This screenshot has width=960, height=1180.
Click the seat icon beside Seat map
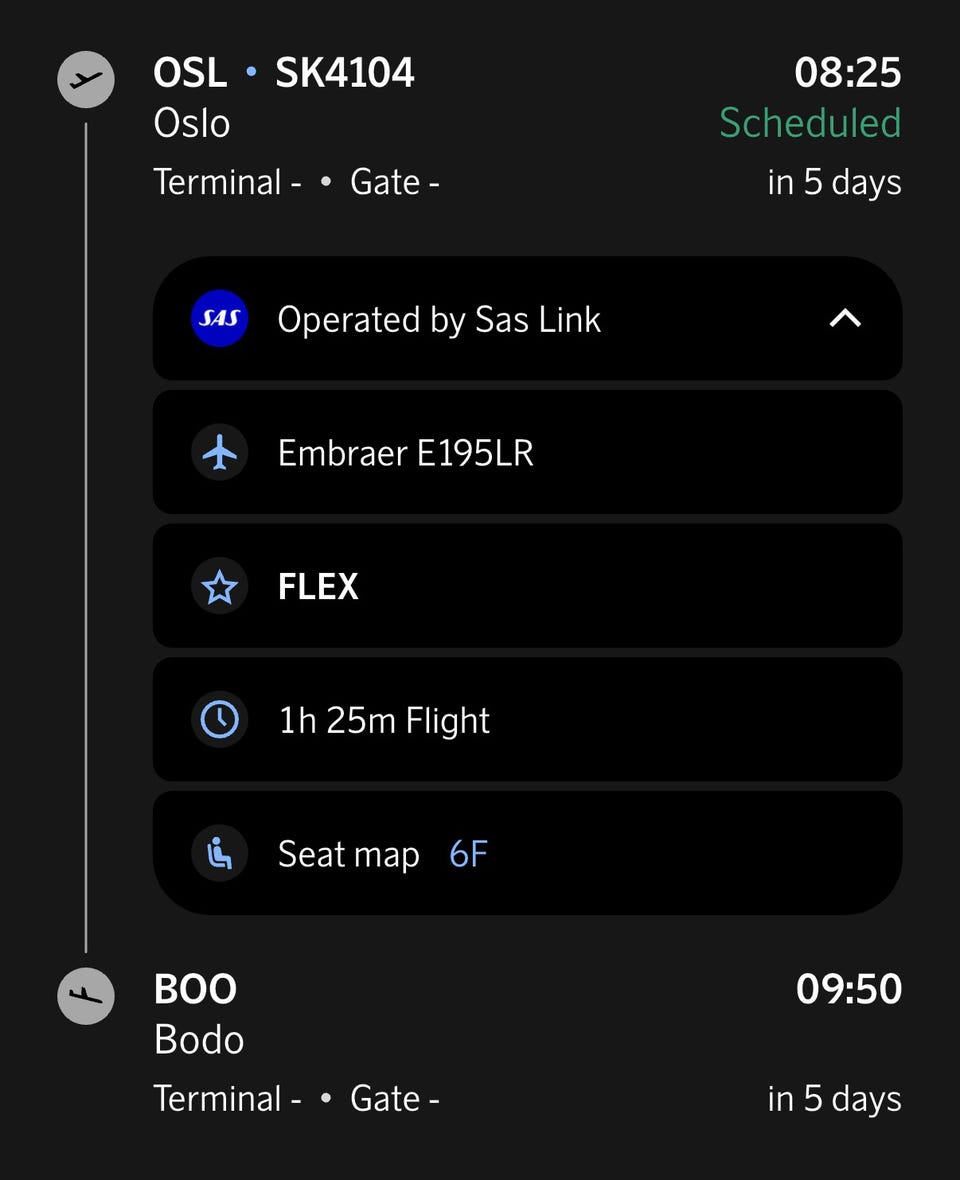[219, 853]
